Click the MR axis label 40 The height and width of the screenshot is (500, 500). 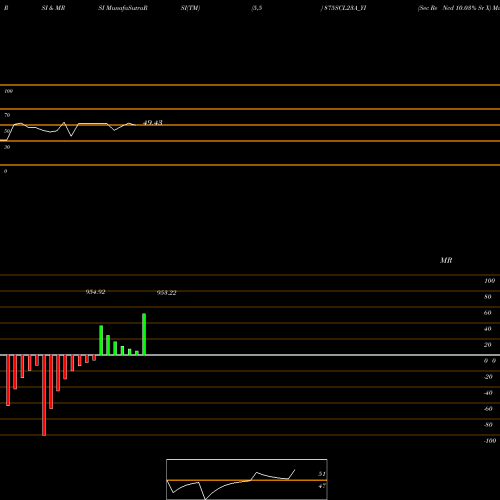(488, 329)
